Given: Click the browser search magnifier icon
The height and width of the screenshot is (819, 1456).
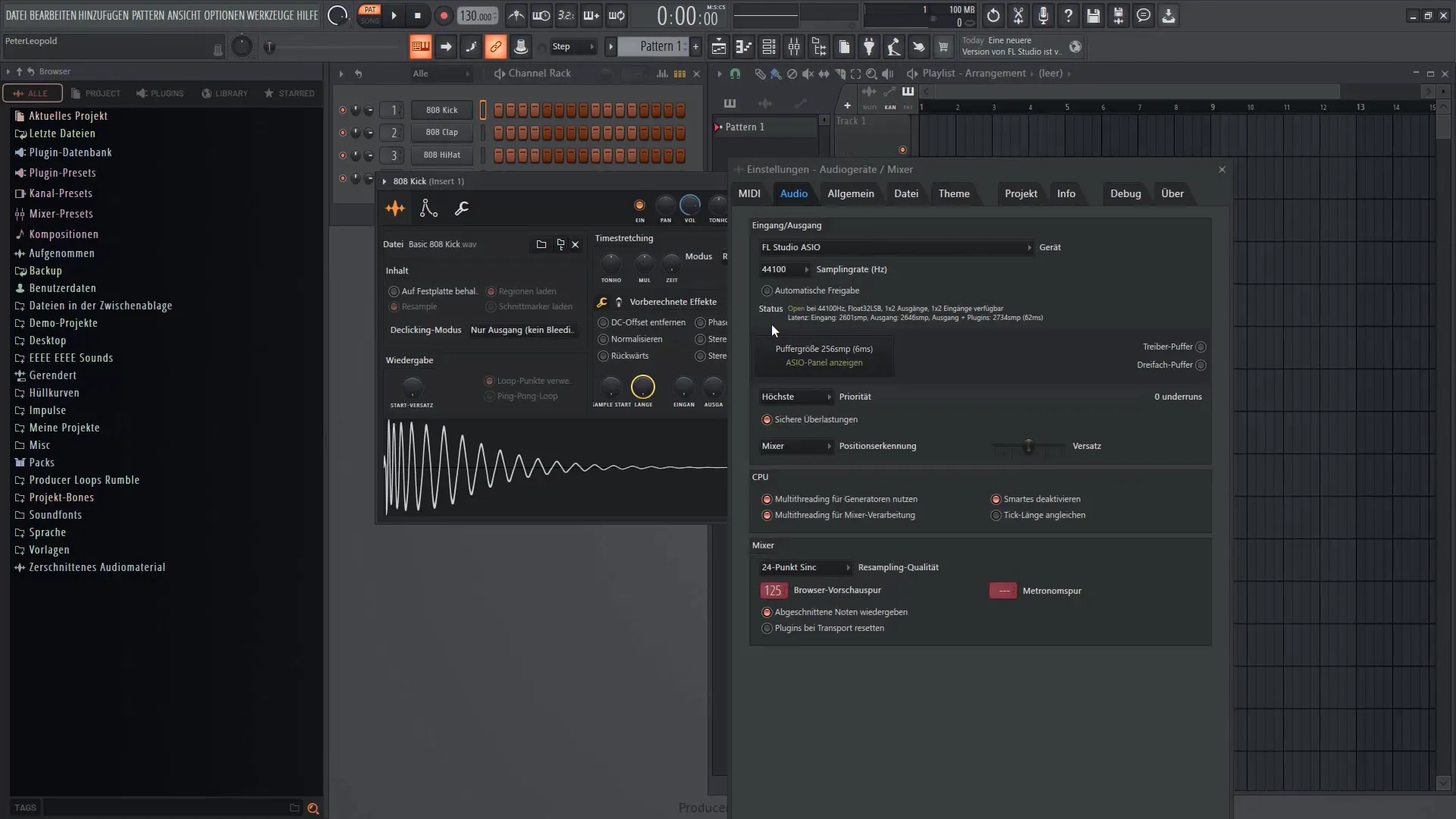Looking at the screenshot, I should click(313, 808).
